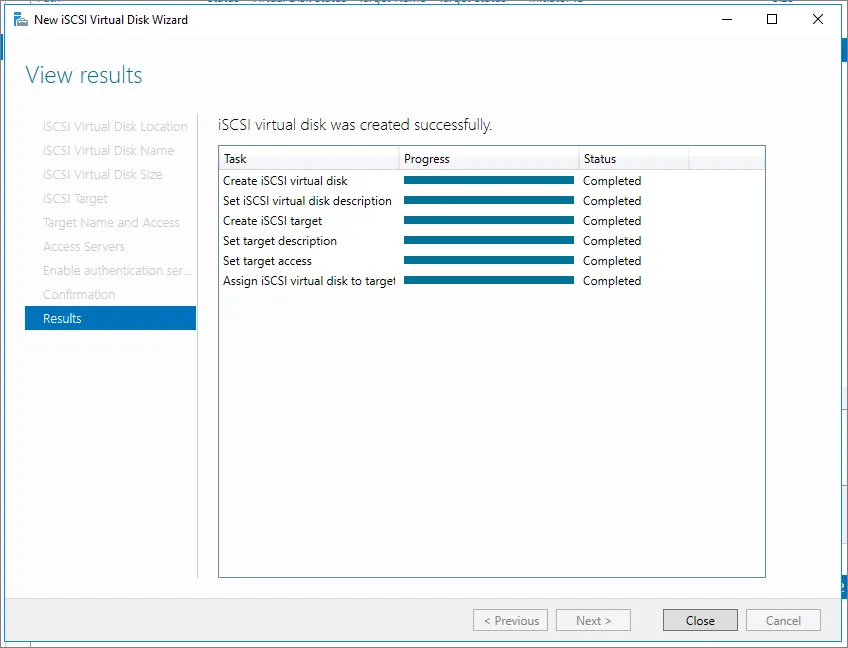Select Assign iSCSI virtual disk to target row
848x648 pixels.
[309, 281]
